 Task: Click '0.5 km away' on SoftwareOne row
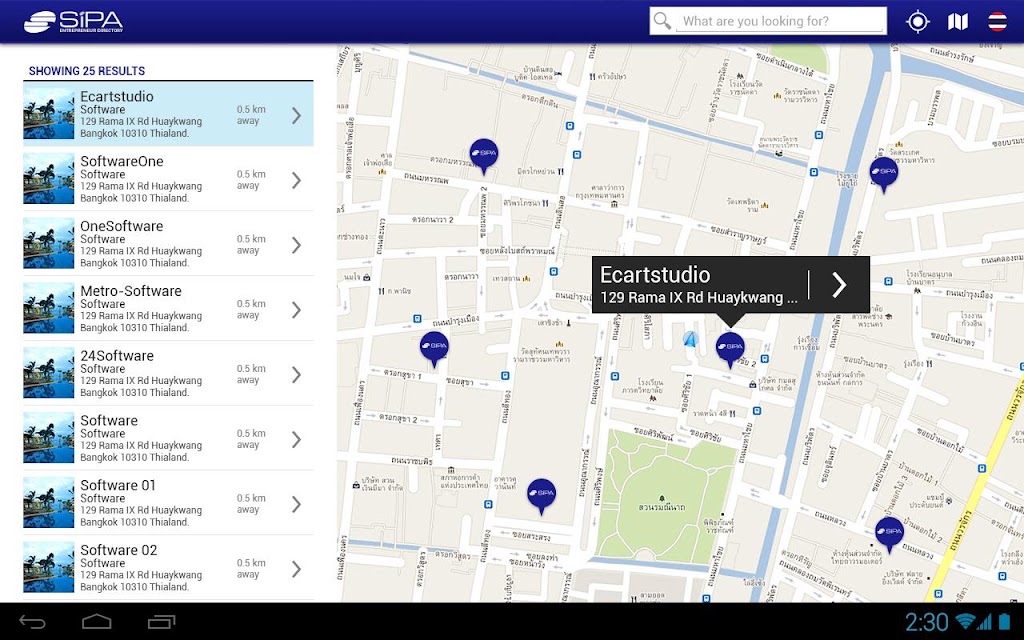(x=251, y=180)
